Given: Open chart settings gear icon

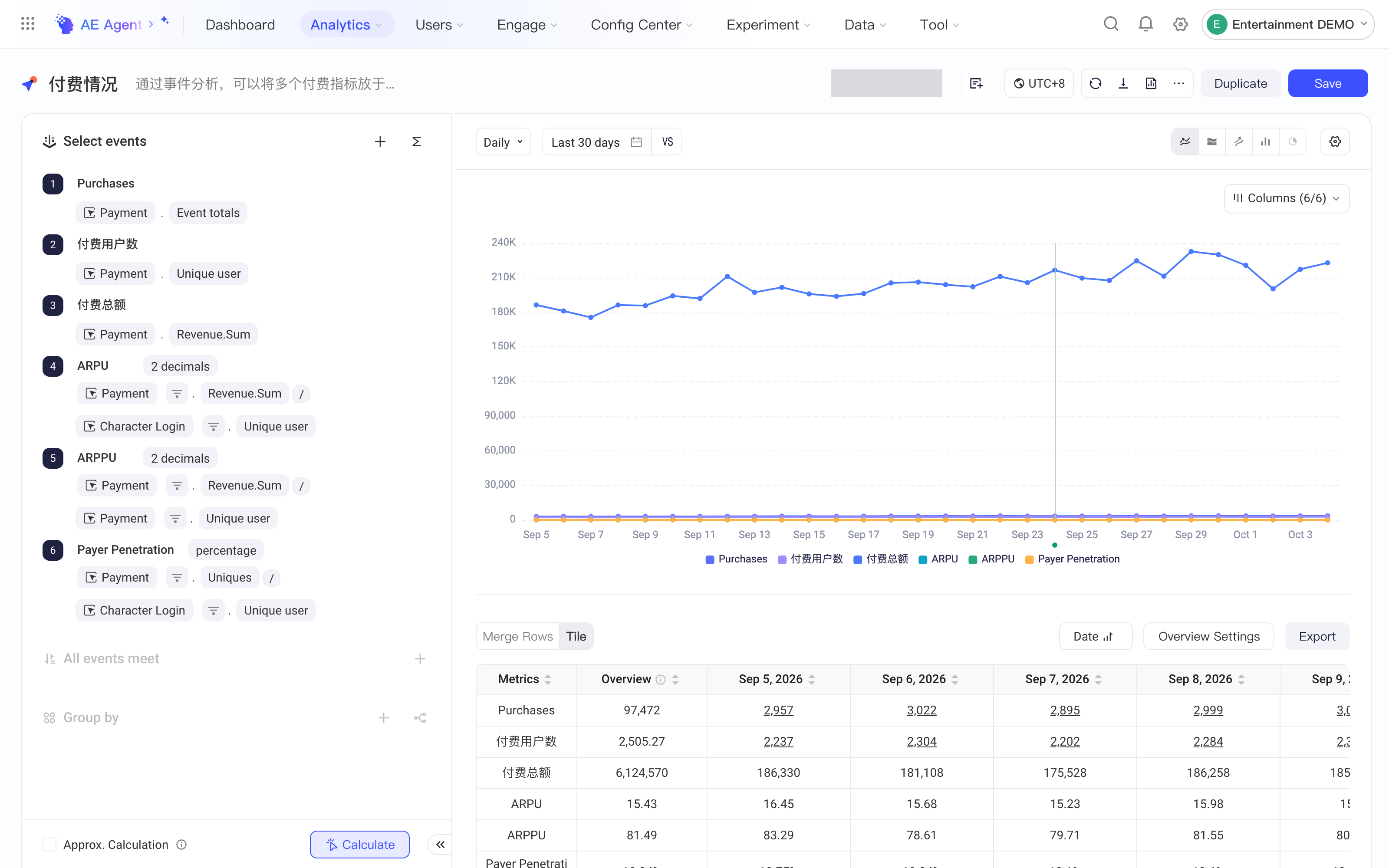Looking at the screenshot, I should [x=1335, y=141].
